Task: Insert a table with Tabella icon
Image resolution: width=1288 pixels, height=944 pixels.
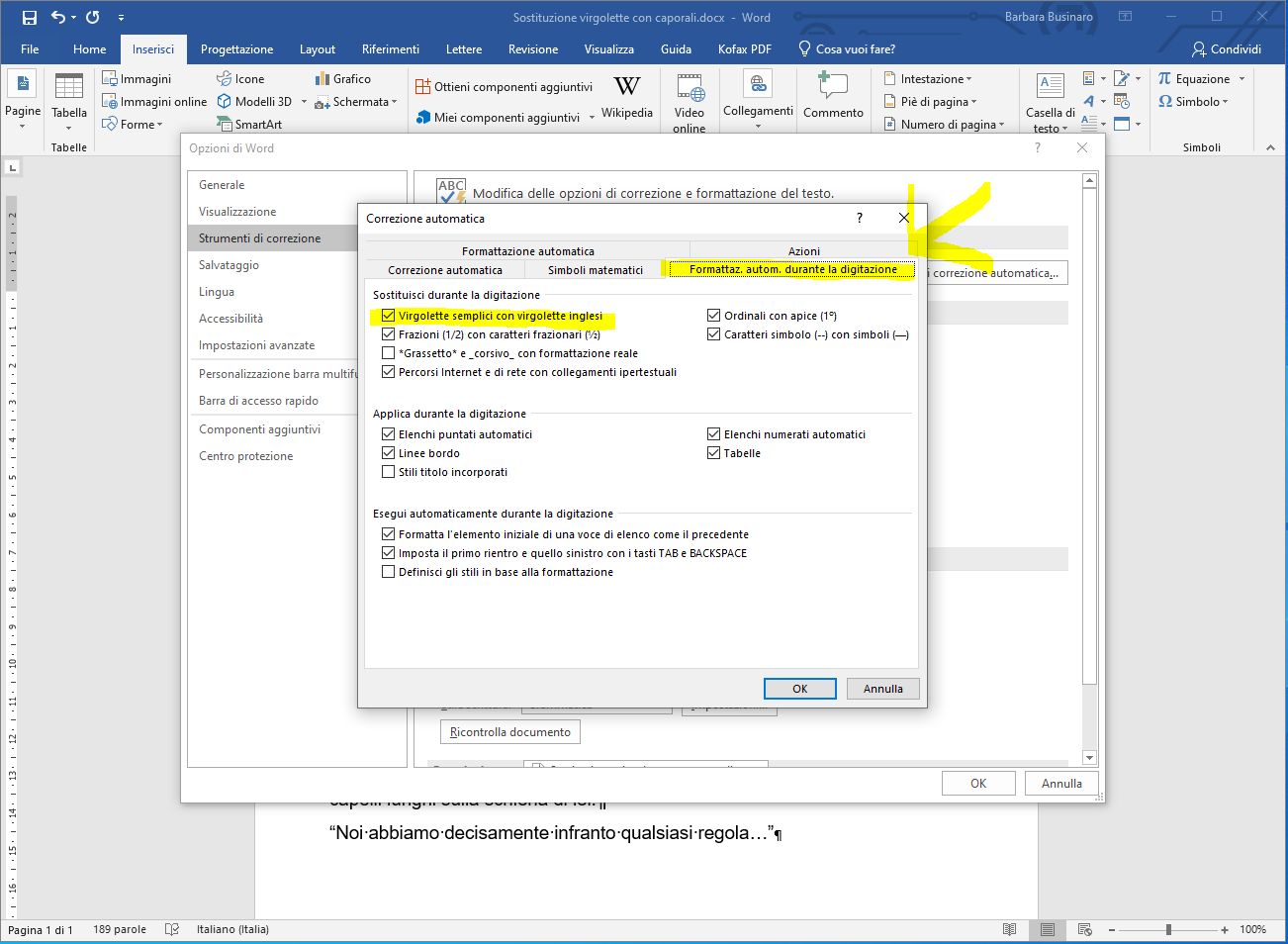Action: pyautogui.click(x=69, y=89)
